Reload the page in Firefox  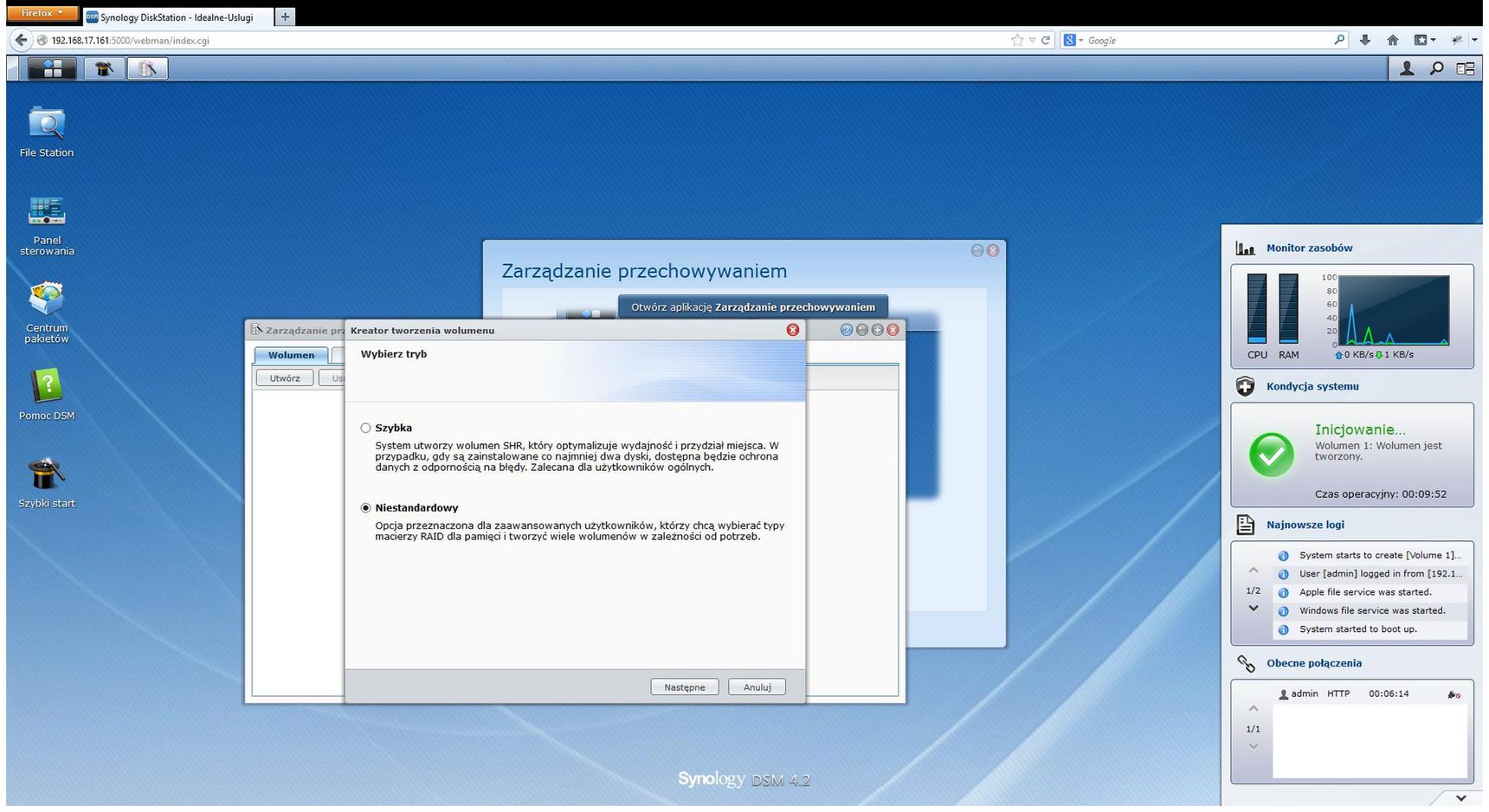click(1045, 40)
